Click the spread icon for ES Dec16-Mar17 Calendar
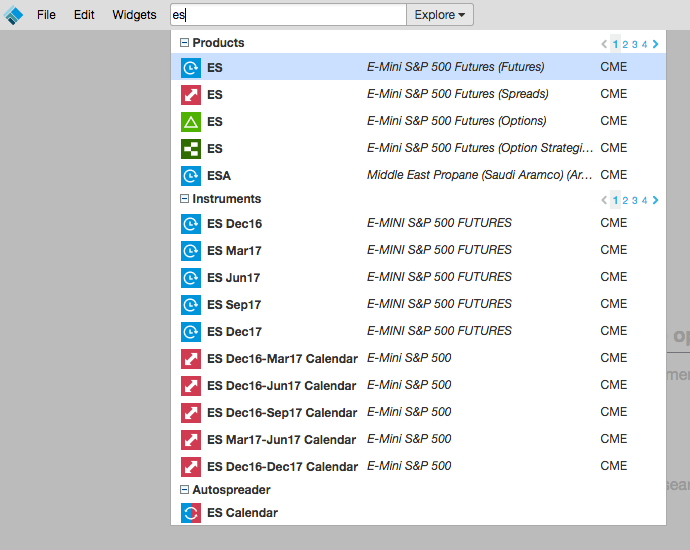Screen dimensions: 690x550 point(191,359)
